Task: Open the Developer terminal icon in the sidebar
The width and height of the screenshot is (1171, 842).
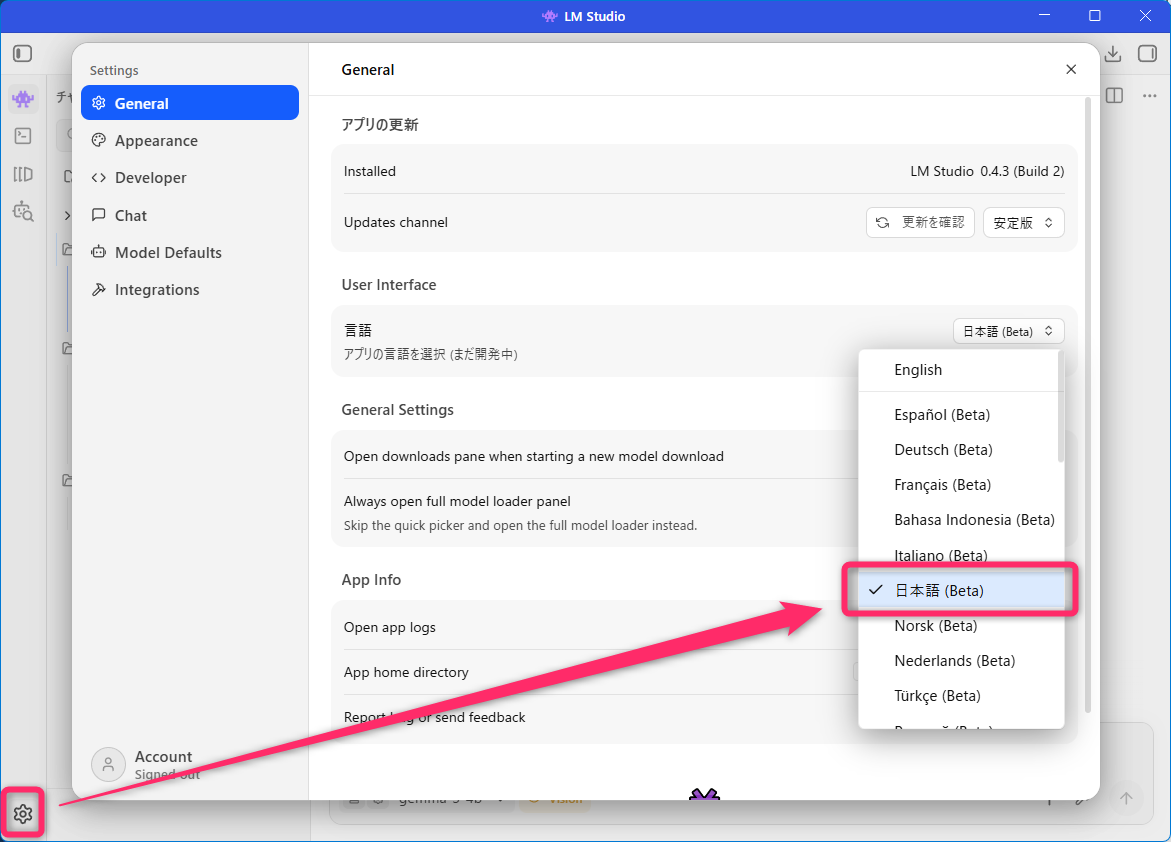Action: coord(22,136)
